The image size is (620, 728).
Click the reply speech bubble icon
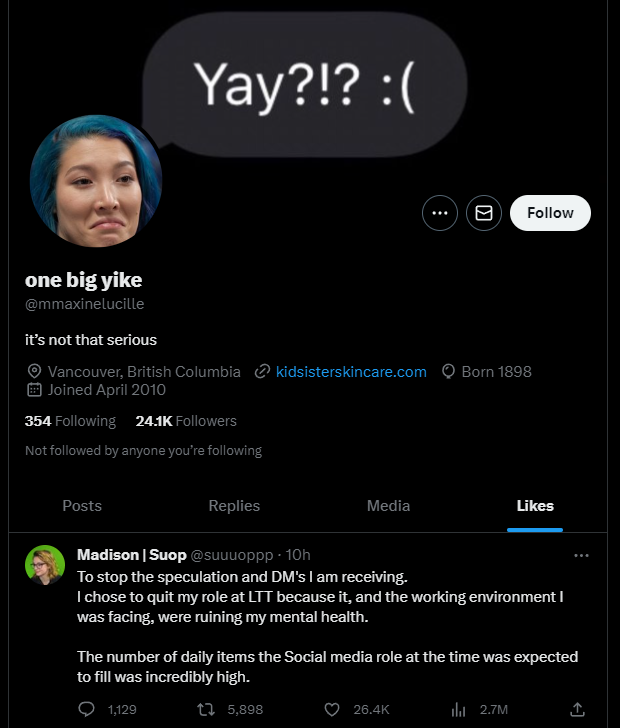coord(86,709)
